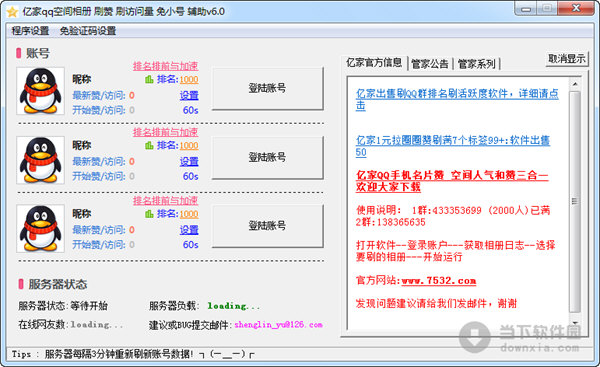The width and height of the screenshot is (600, 367).
Task: Minimize the window from title bar
Action: (x=526, y=9)
